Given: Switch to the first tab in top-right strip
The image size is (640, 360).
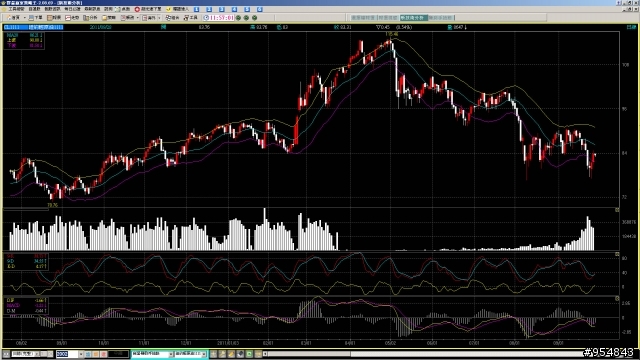Looking at the screenshot, I should 363,18.
